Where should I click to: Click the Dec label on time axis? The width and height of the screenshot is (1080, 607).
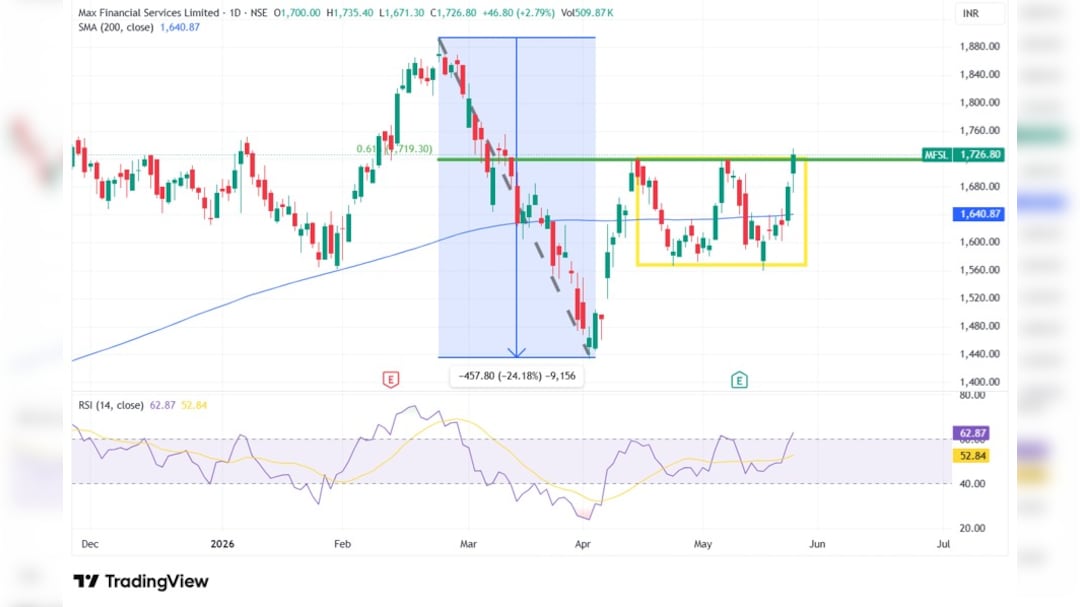[x=90, y=544]
